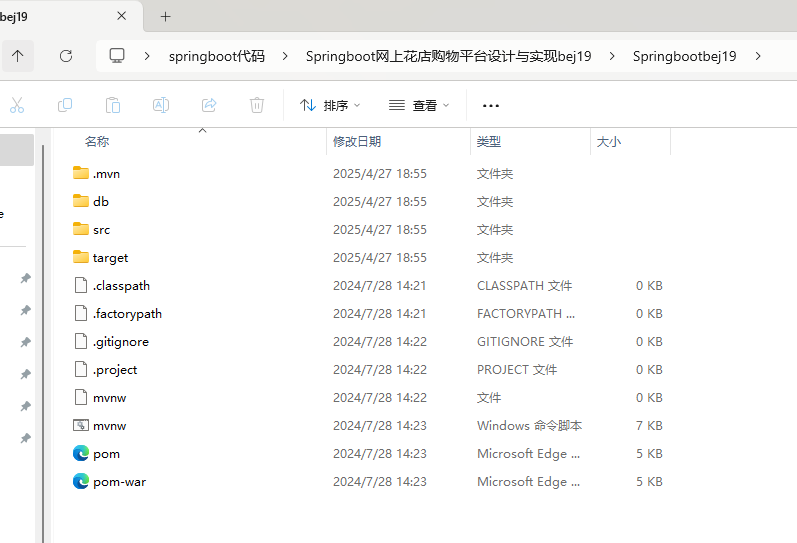Expand chevron after Springbootbej19 breadcrumb
This screenshot has width=797, height=543.
point(758,56)
